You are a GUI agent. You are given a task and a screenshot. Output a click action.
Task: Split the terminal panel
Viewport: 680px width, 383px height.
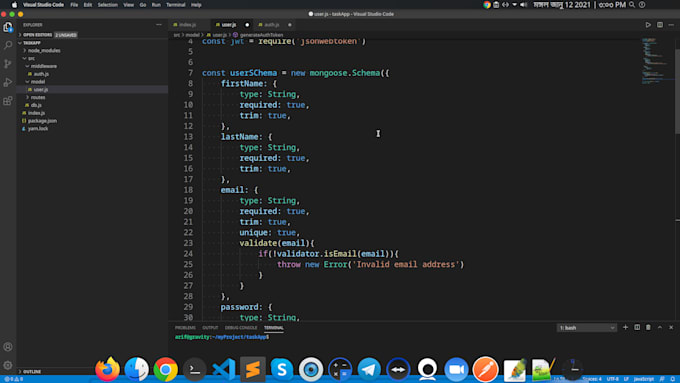tap(637, 327)
